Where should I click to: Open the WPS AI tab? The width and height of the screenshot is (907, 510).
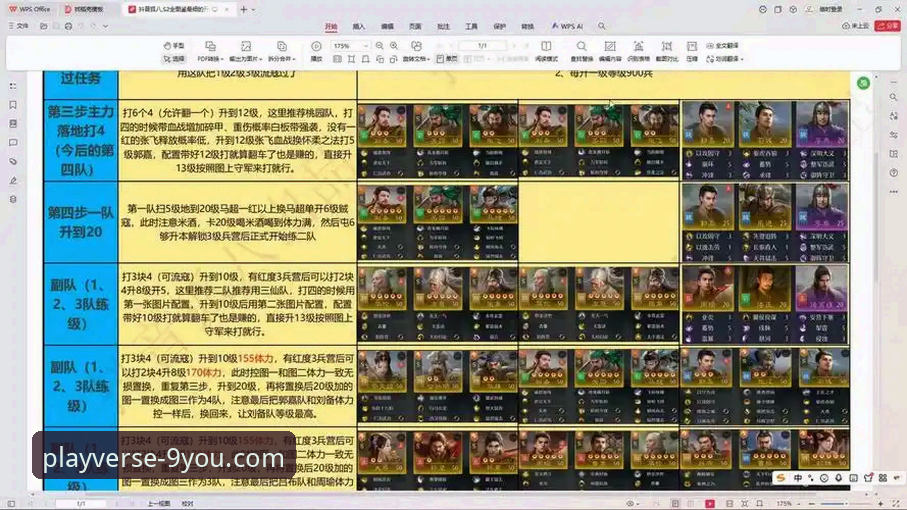point(567,27)
